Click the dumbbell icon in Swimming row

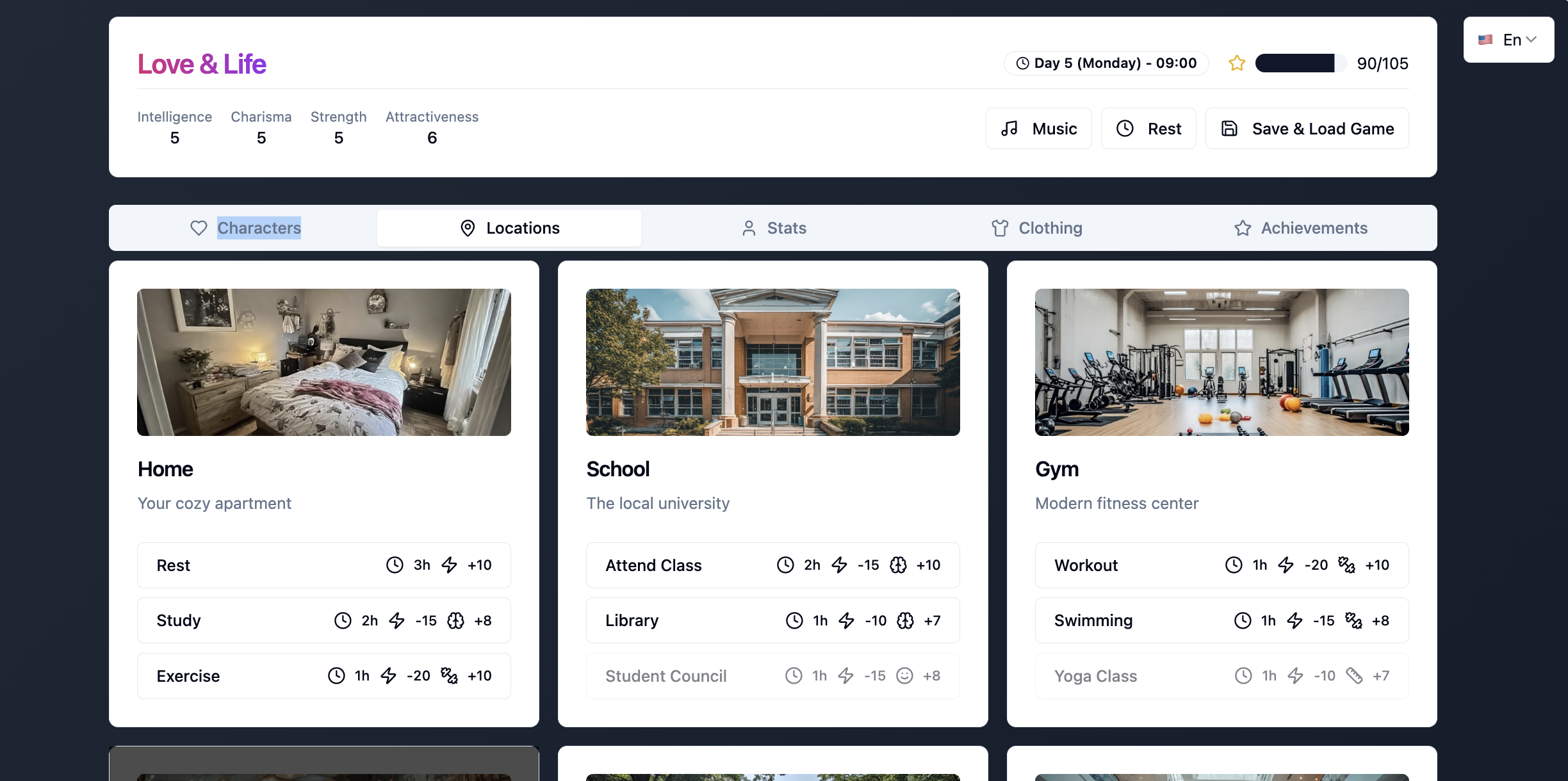[x=1353, y=620]
